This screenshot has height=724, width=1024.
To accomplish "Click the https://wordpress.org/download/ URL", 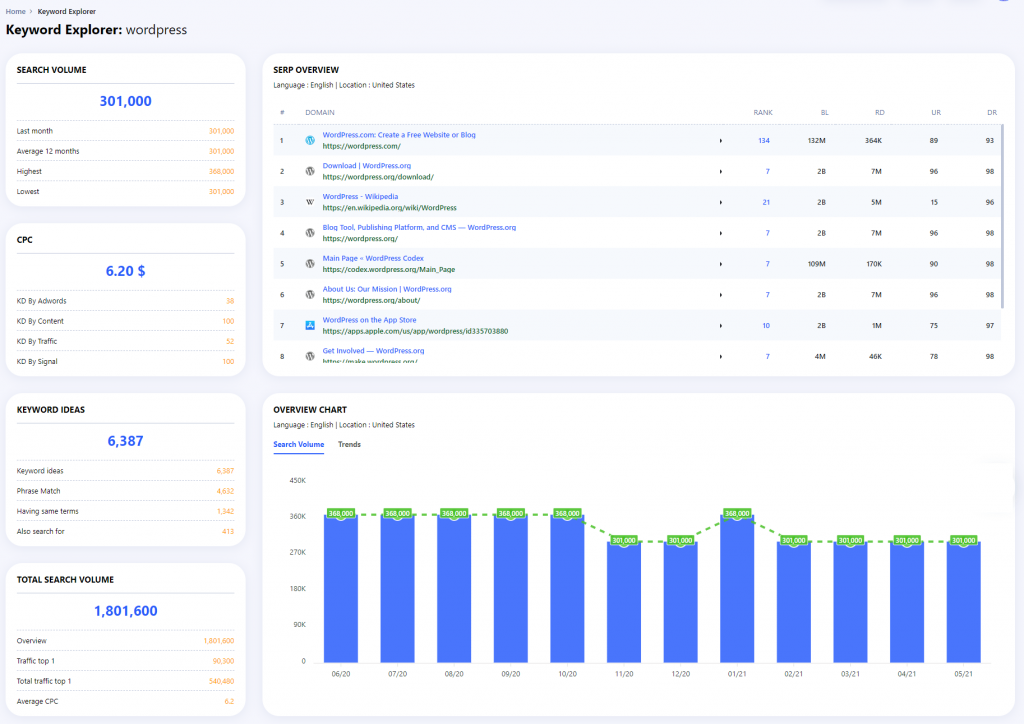I will [378, 177].
